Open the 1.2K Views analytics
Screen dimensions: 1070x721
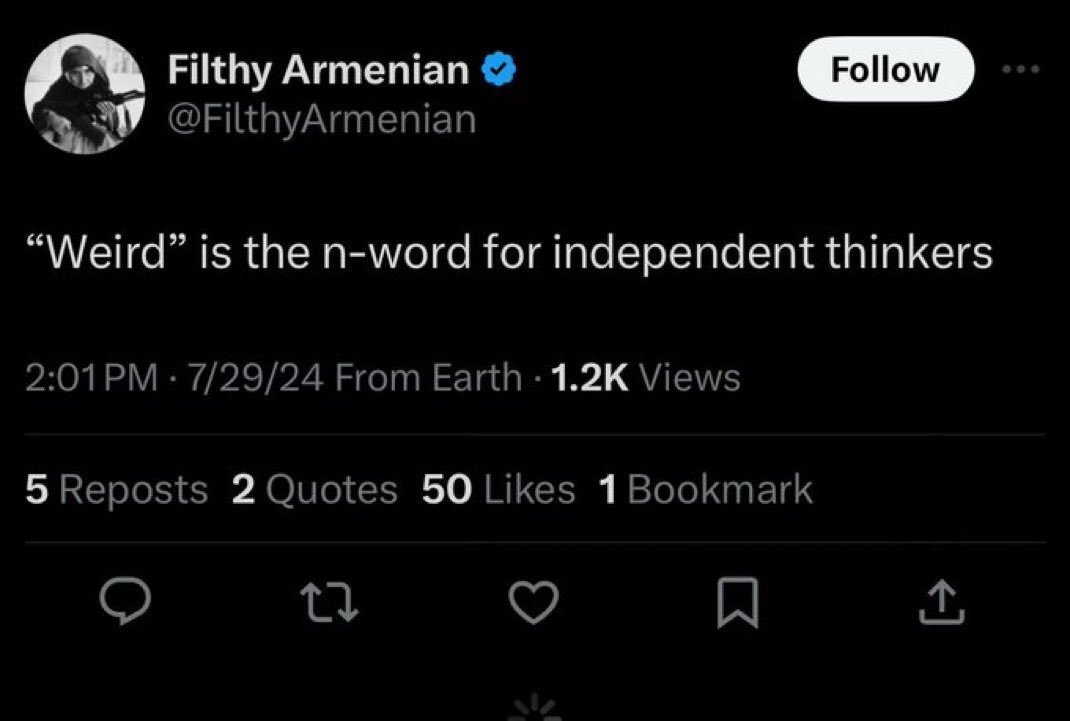click(640, 378)
